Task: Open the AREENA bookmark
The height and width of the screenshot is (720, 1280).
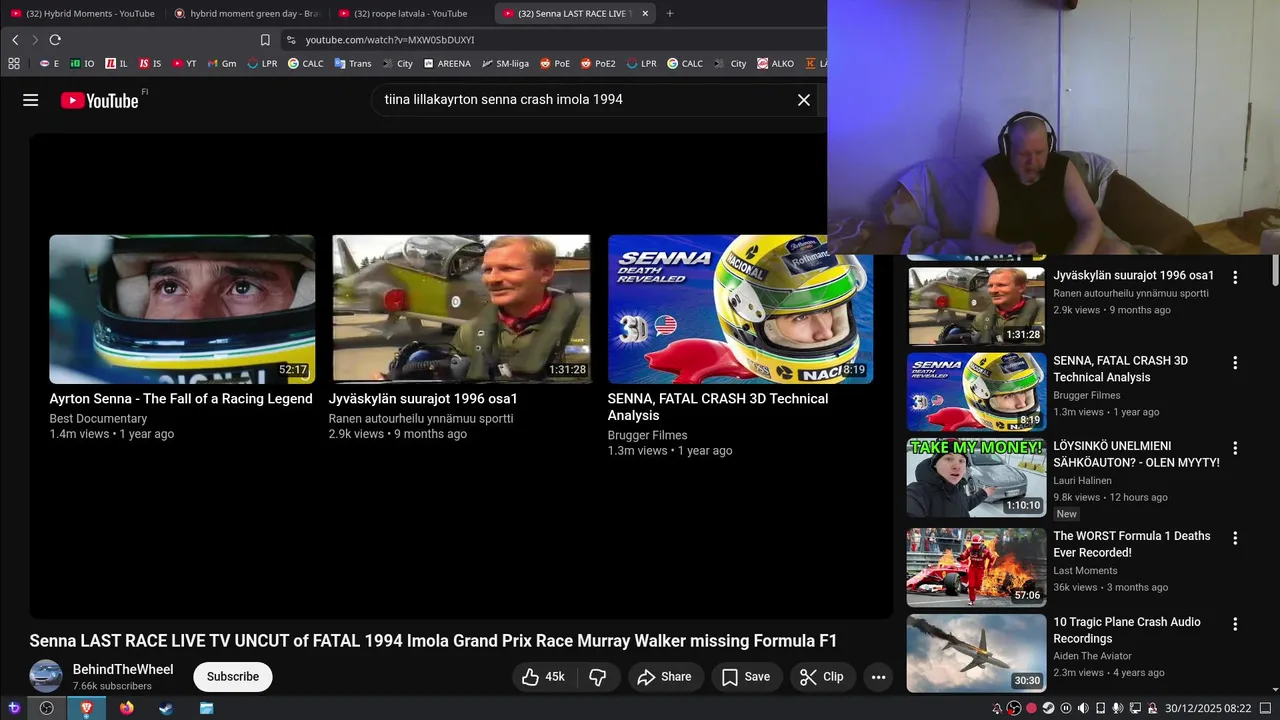Action: (447, 63)
